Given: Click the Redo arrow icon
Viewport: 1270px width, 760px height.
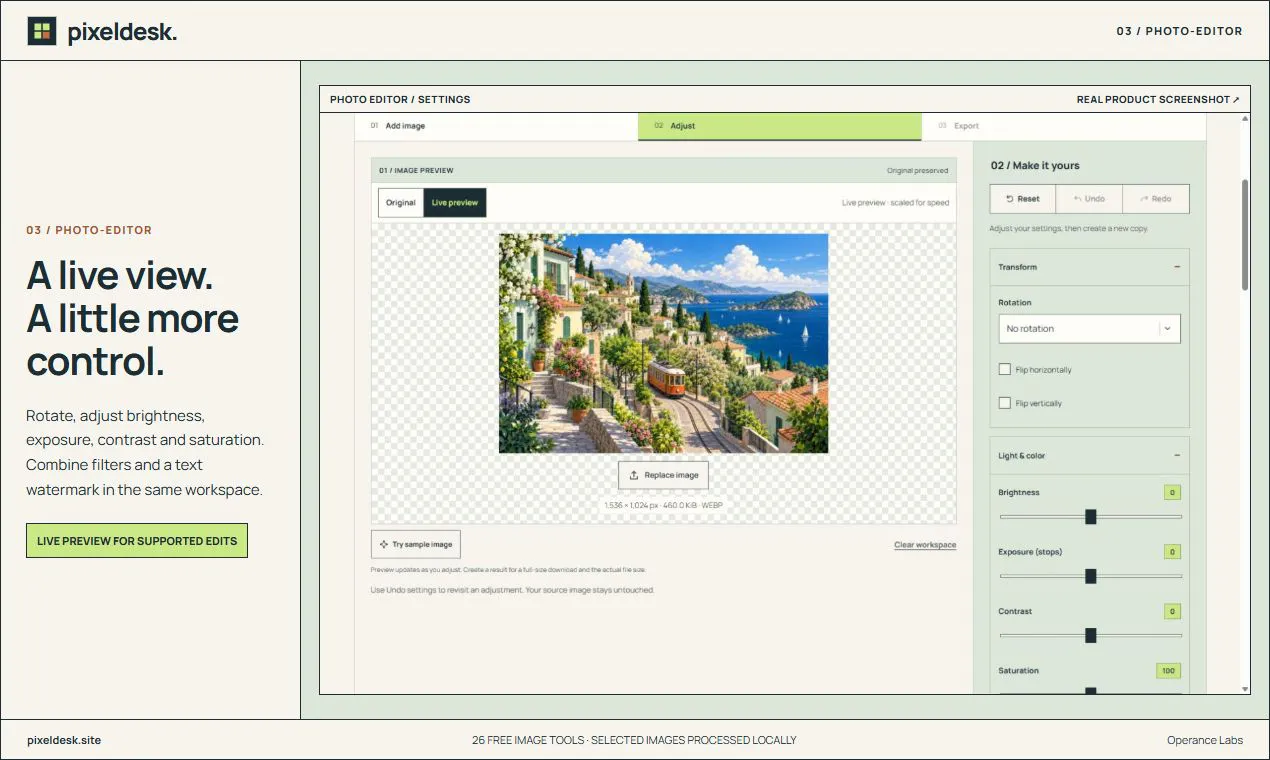Looking at the screenshot, I should click(1143, 199).
